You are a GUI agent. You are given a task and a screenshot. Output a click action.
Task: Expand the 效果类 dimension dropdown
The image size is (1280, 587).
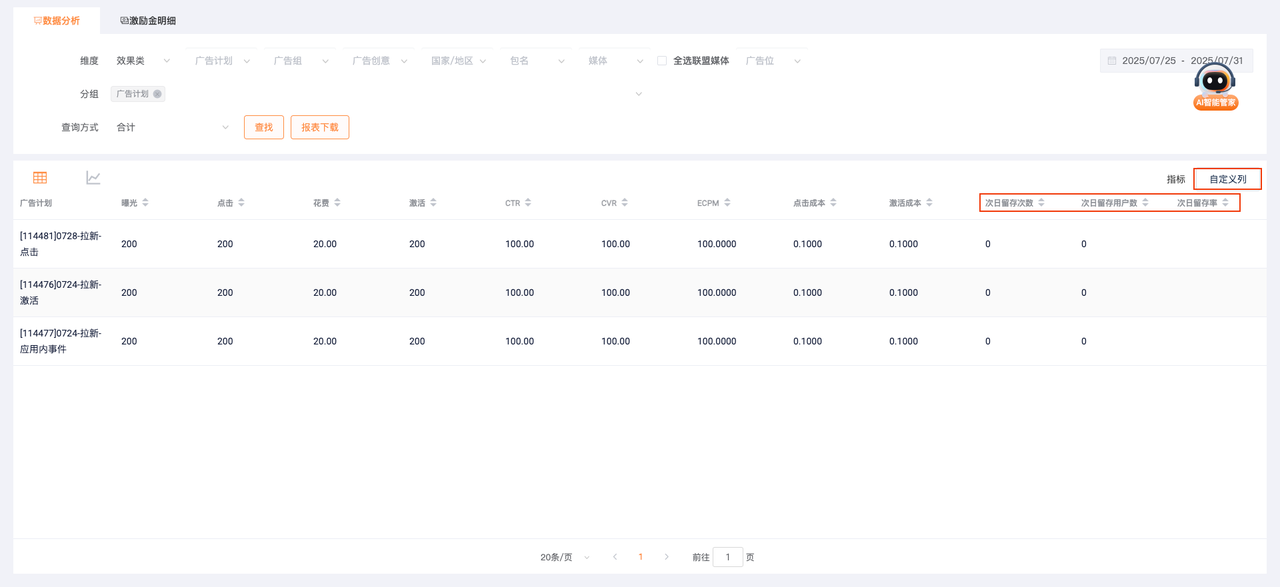click(143, 61)
